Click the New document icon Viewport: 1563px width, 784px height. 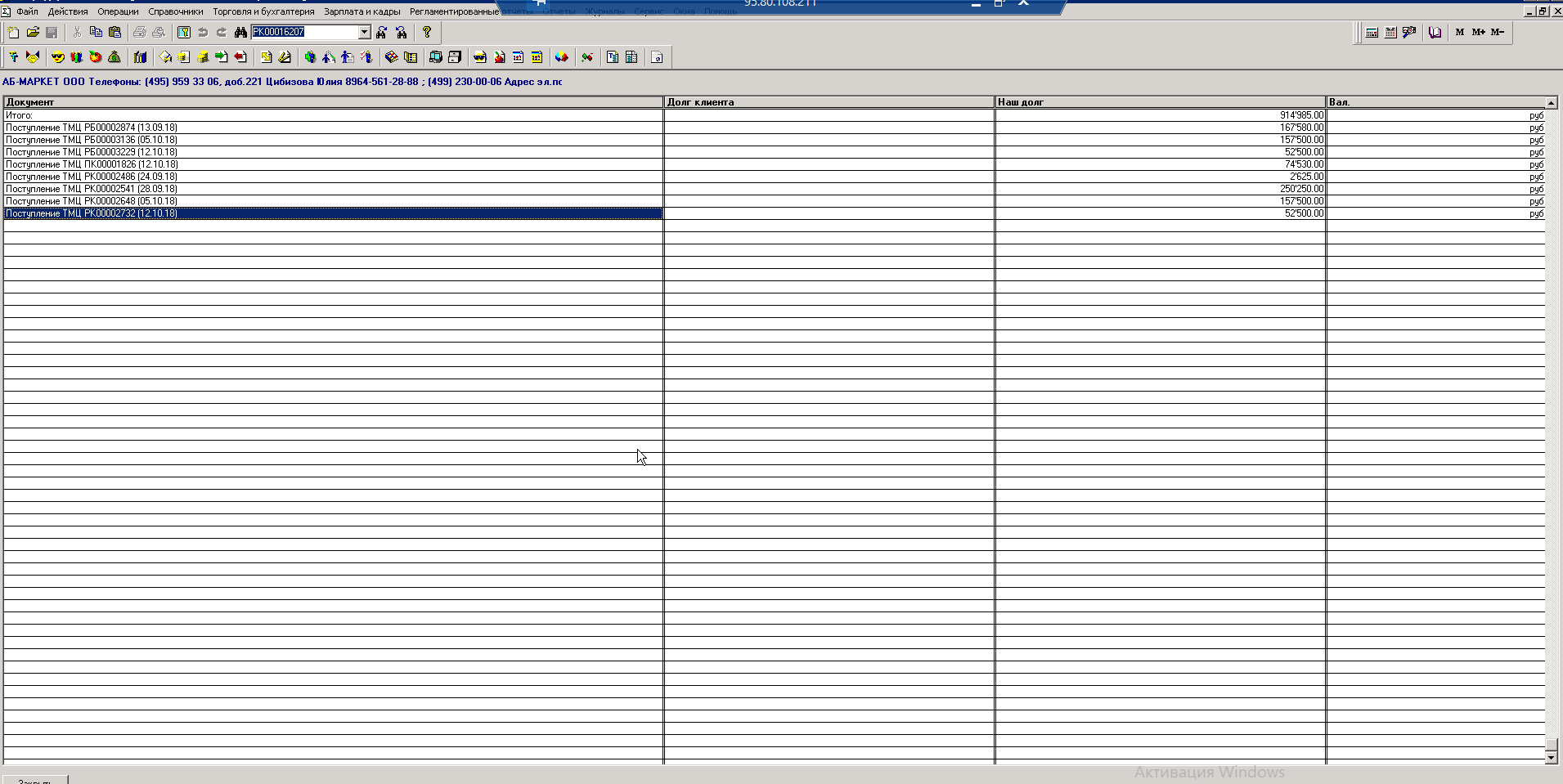(13, 33)
